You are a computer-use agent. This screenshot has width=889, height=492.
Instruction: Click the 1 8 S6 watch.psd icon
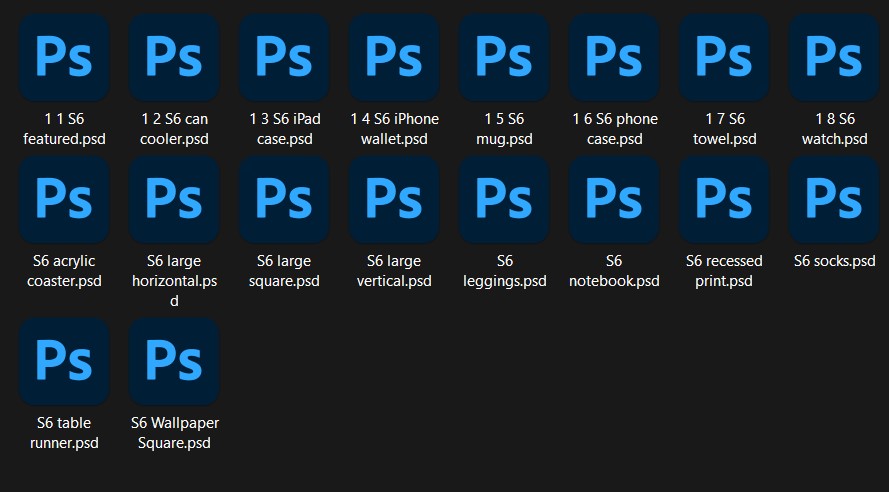pos(834,57)
